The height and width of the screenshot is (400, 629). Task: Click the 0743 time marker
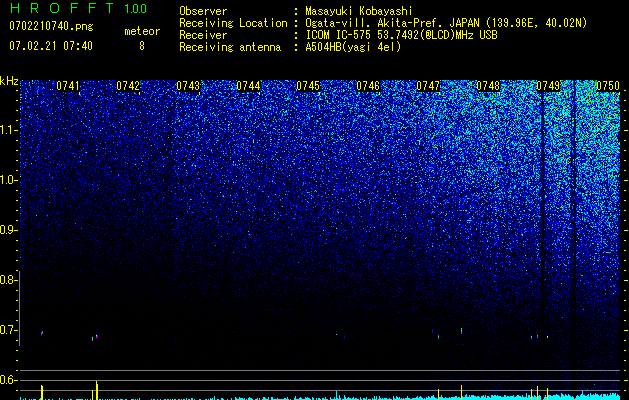tap(188, 86)
